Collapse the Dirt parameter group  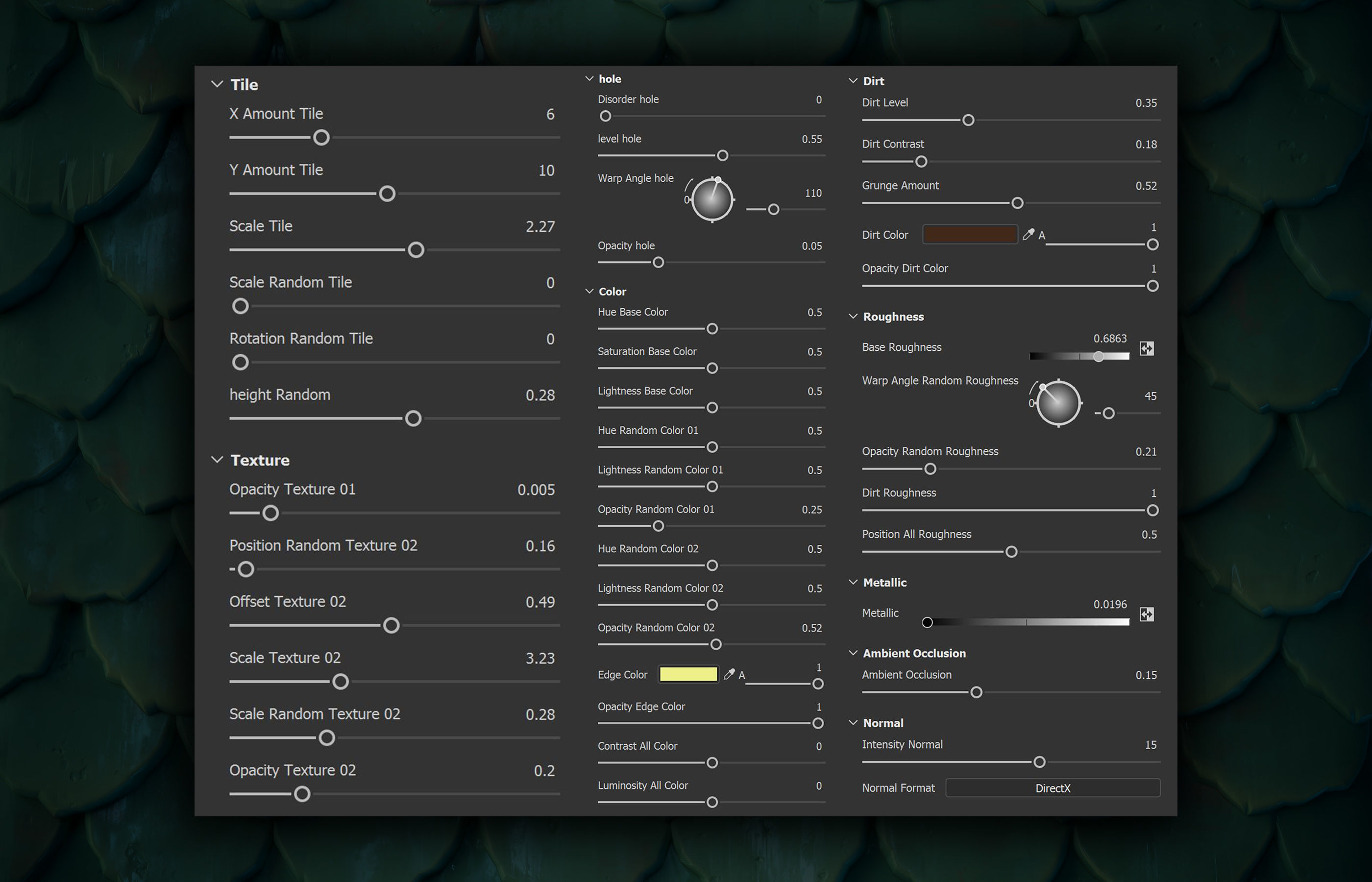[x=853, y=81]
